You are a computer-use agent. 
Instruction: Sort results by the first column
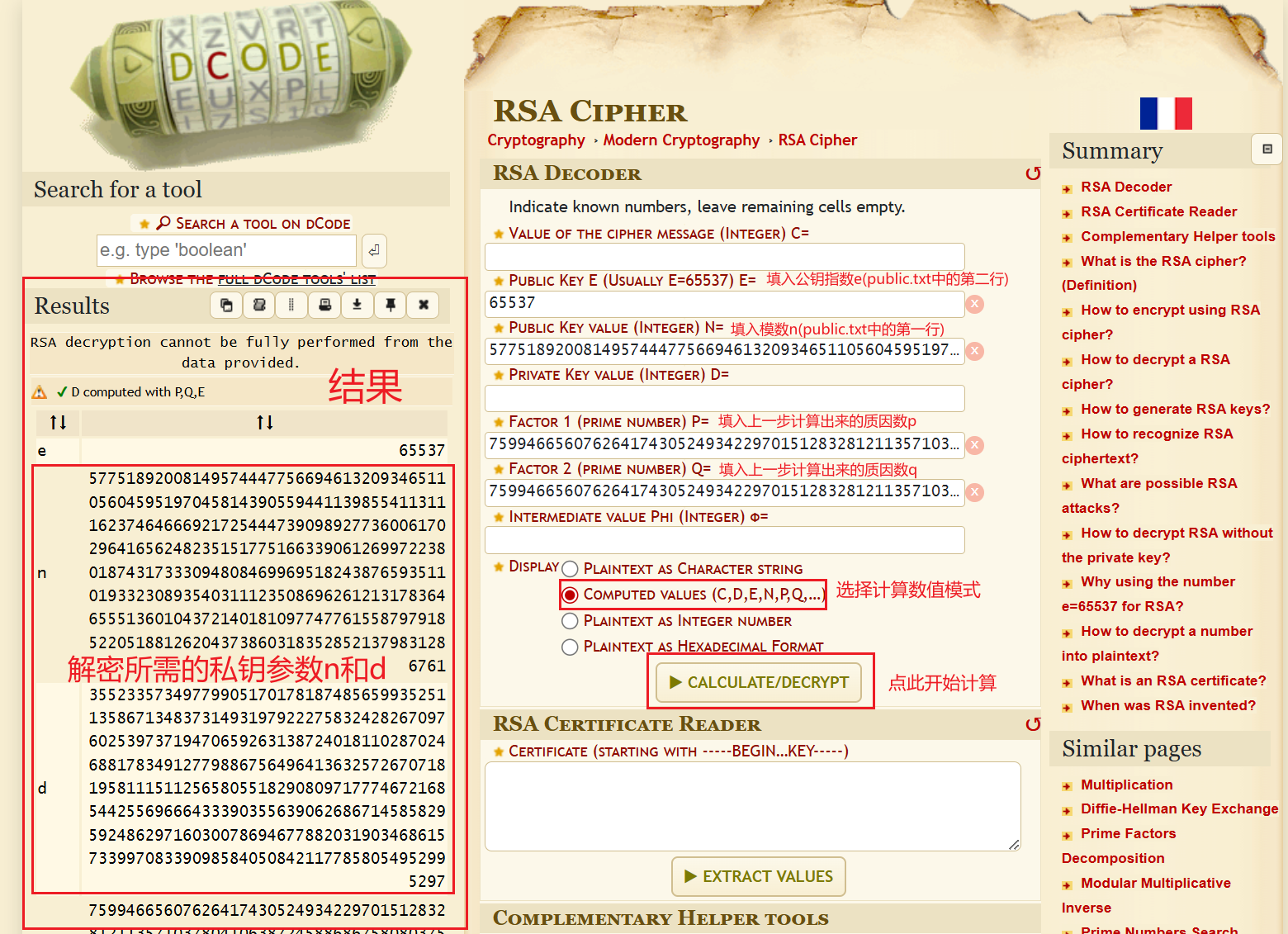coord(58,423)
